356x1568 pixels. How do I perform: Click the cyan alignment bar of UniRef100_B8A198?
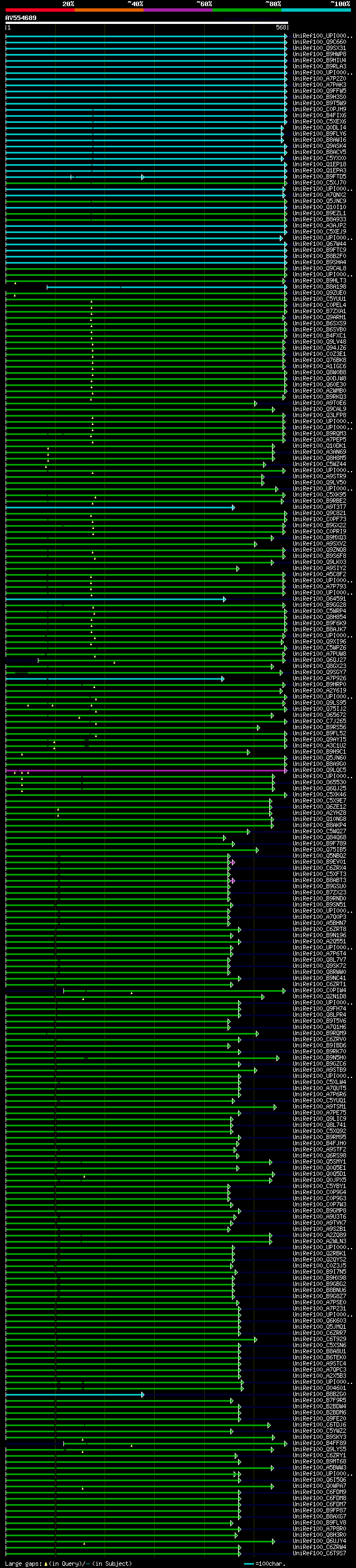[x=166, y=288]
